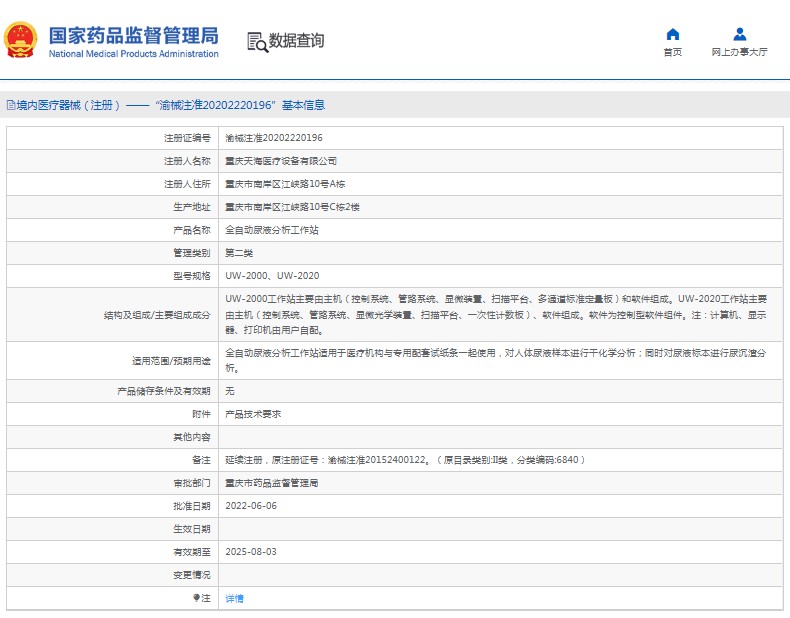The height and width of the screenshot is (618, 790).
Task: Go to 首页 home link
Action: coord(673,52)
